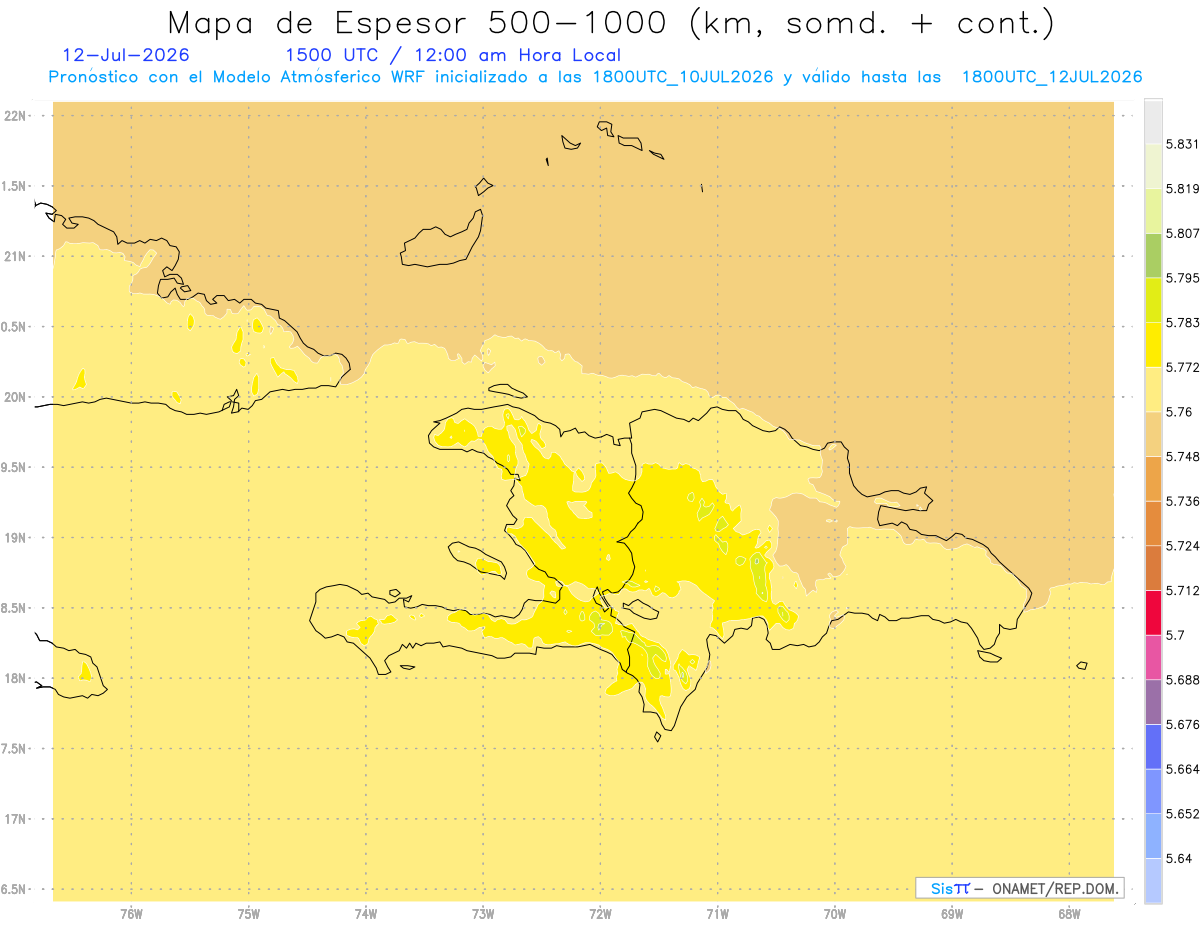Click the tan legend band below 5.76
Viewport: 1200px width, 927px height.
[1153, 434]
